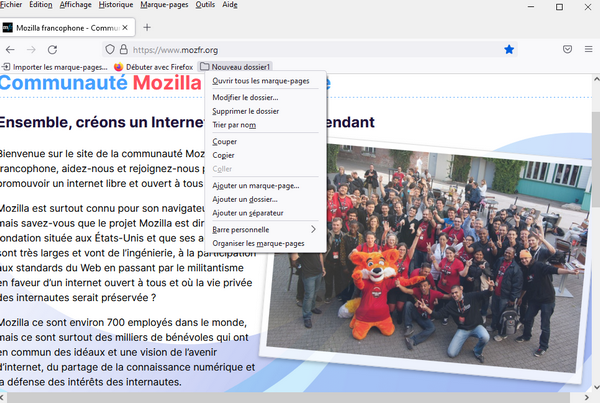Select Ajouter un dossier… entry

coord(266,199)
